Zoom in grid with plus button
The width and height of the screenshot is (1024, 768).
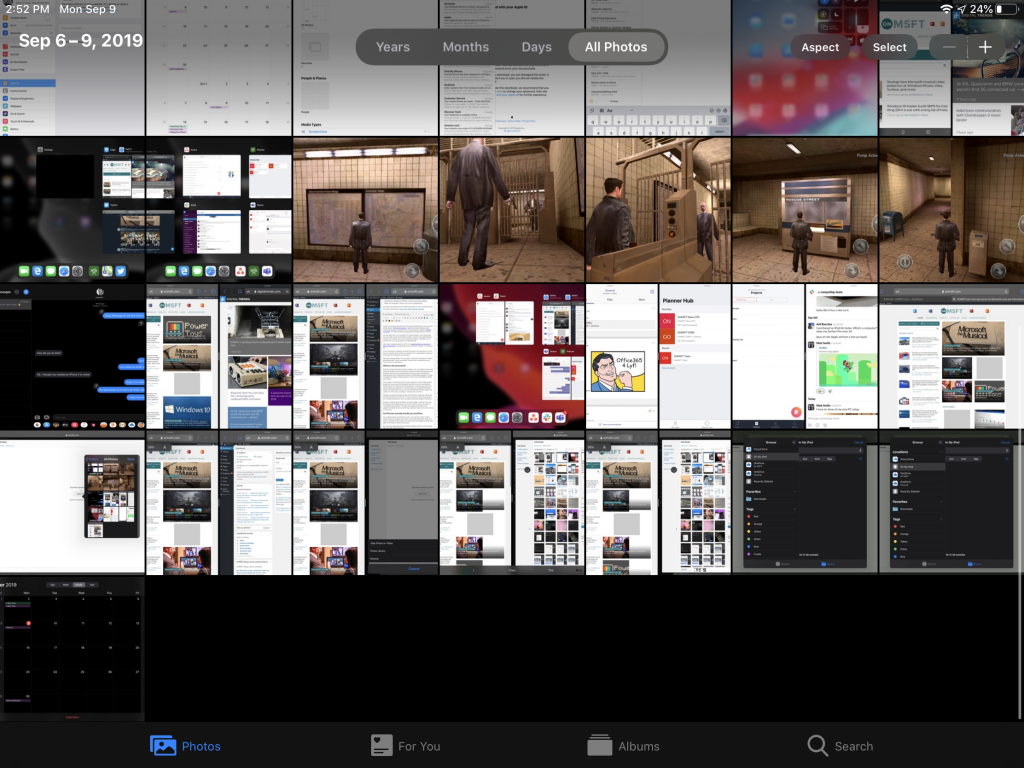(985, 47)
